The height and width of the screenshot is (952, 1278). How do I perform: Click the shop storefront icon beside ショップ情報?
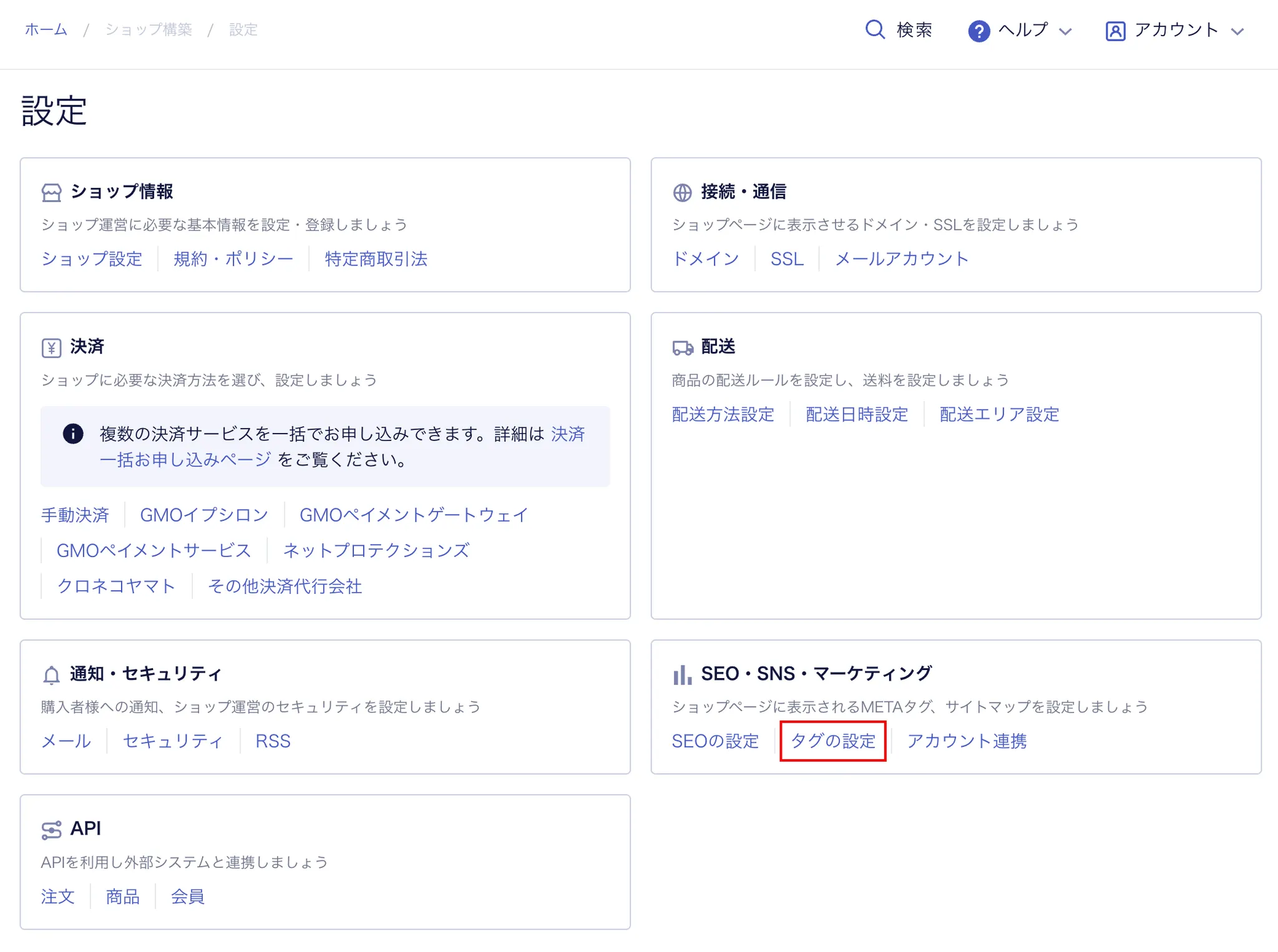tap(52, 193)
